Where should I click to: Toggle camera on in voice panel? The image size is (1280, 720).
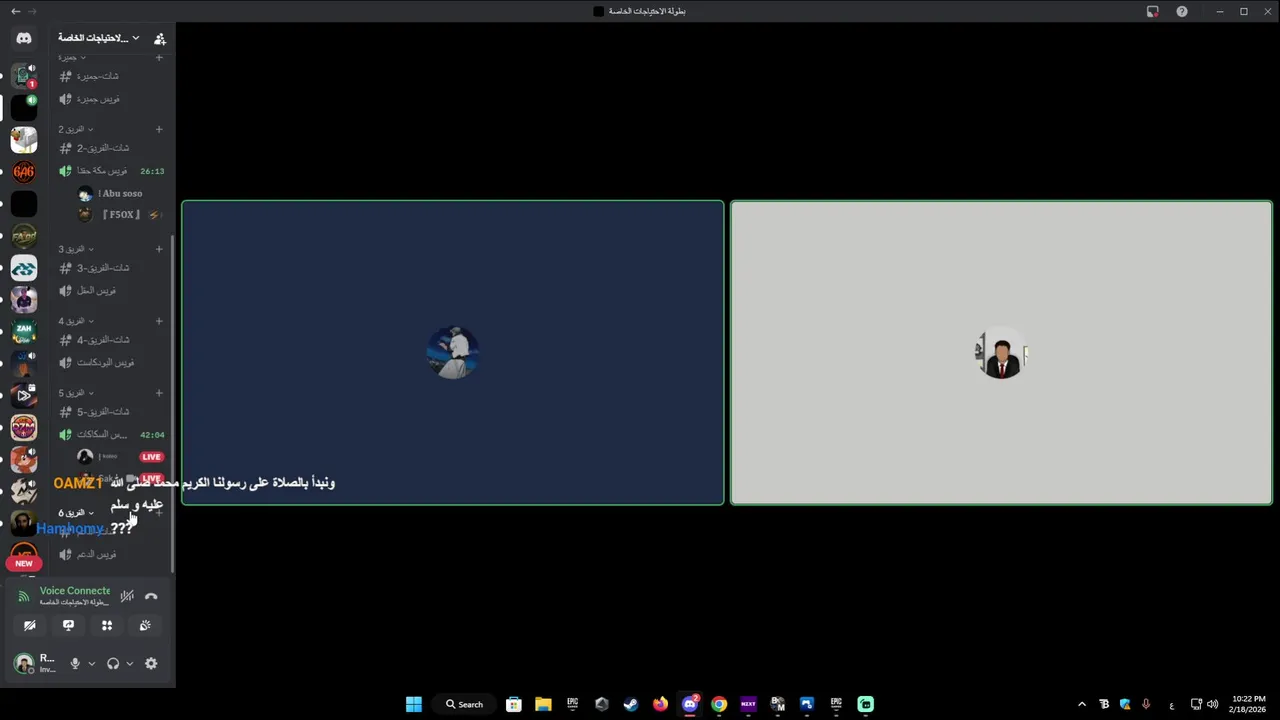tap(30, 625)
